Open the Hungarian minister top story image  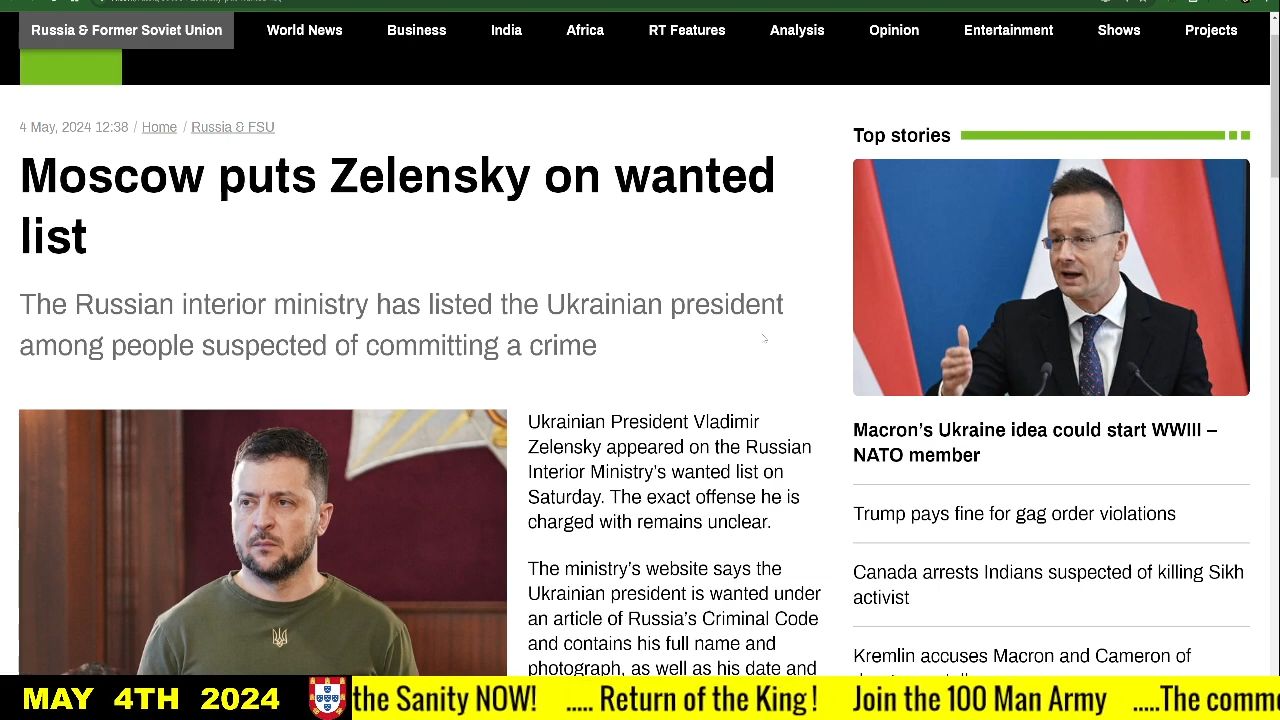(1051, 277)
